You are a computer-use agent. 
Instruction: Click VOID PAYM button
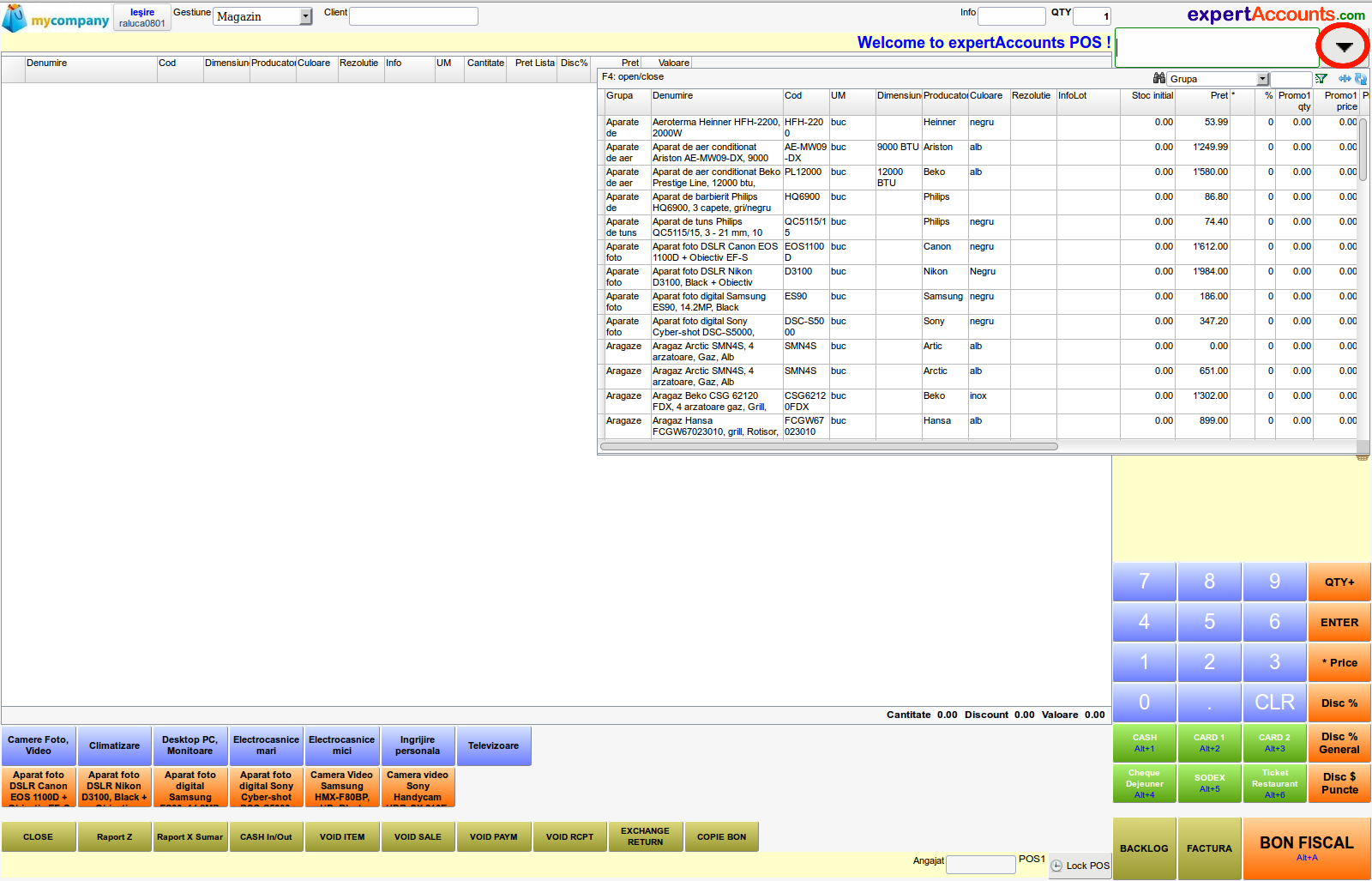coord(494,836)
